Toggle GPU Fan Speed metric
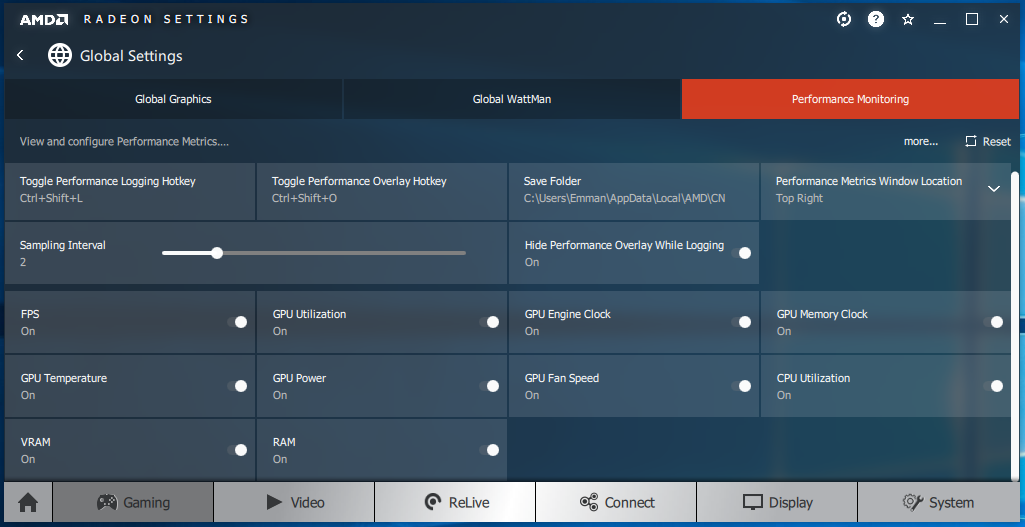The image size is (1025, 527). click(x=741, y=386)
